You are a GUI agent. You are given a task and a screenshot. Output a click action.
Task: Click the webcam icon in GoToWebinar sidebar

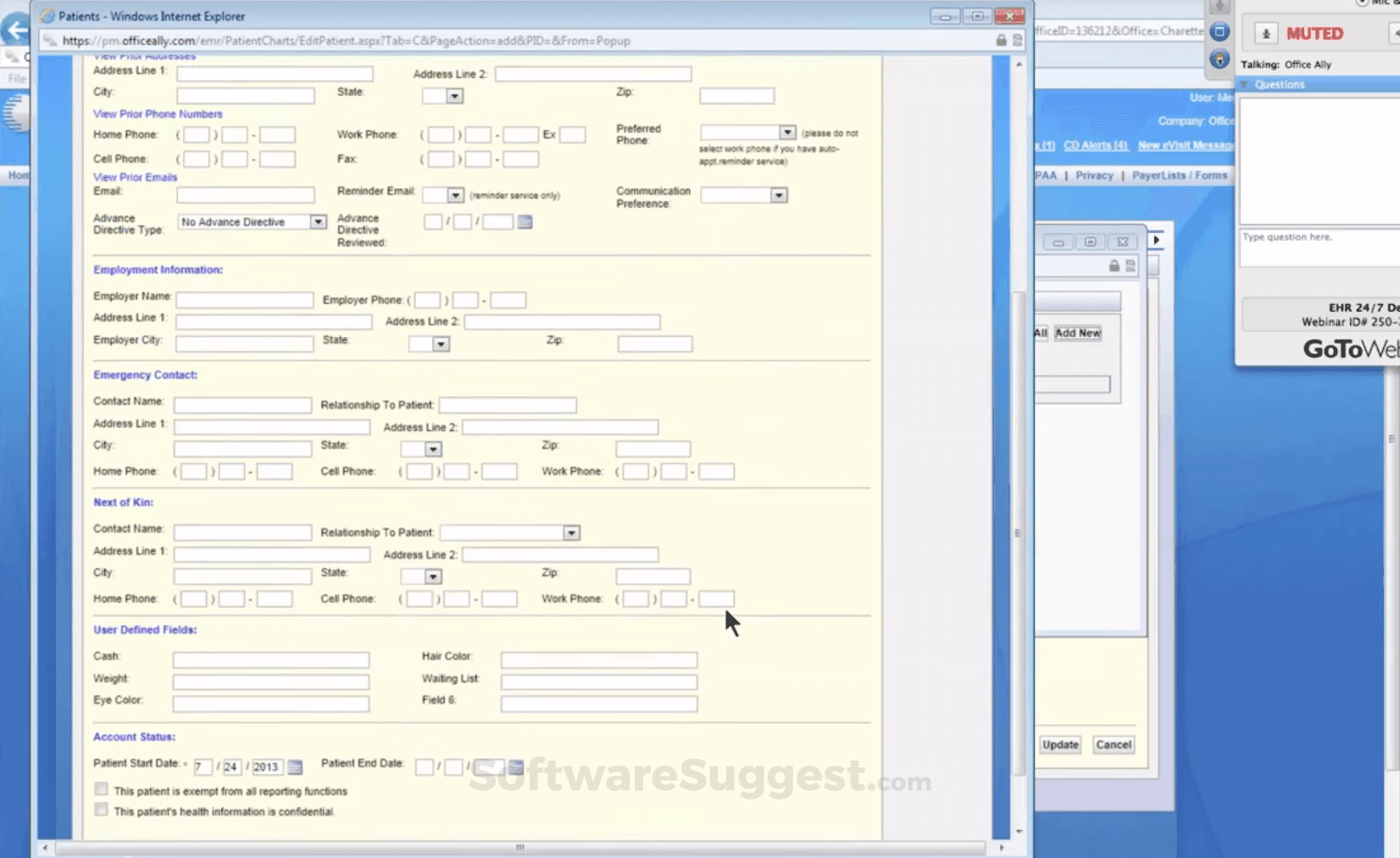click(1219, 59)
